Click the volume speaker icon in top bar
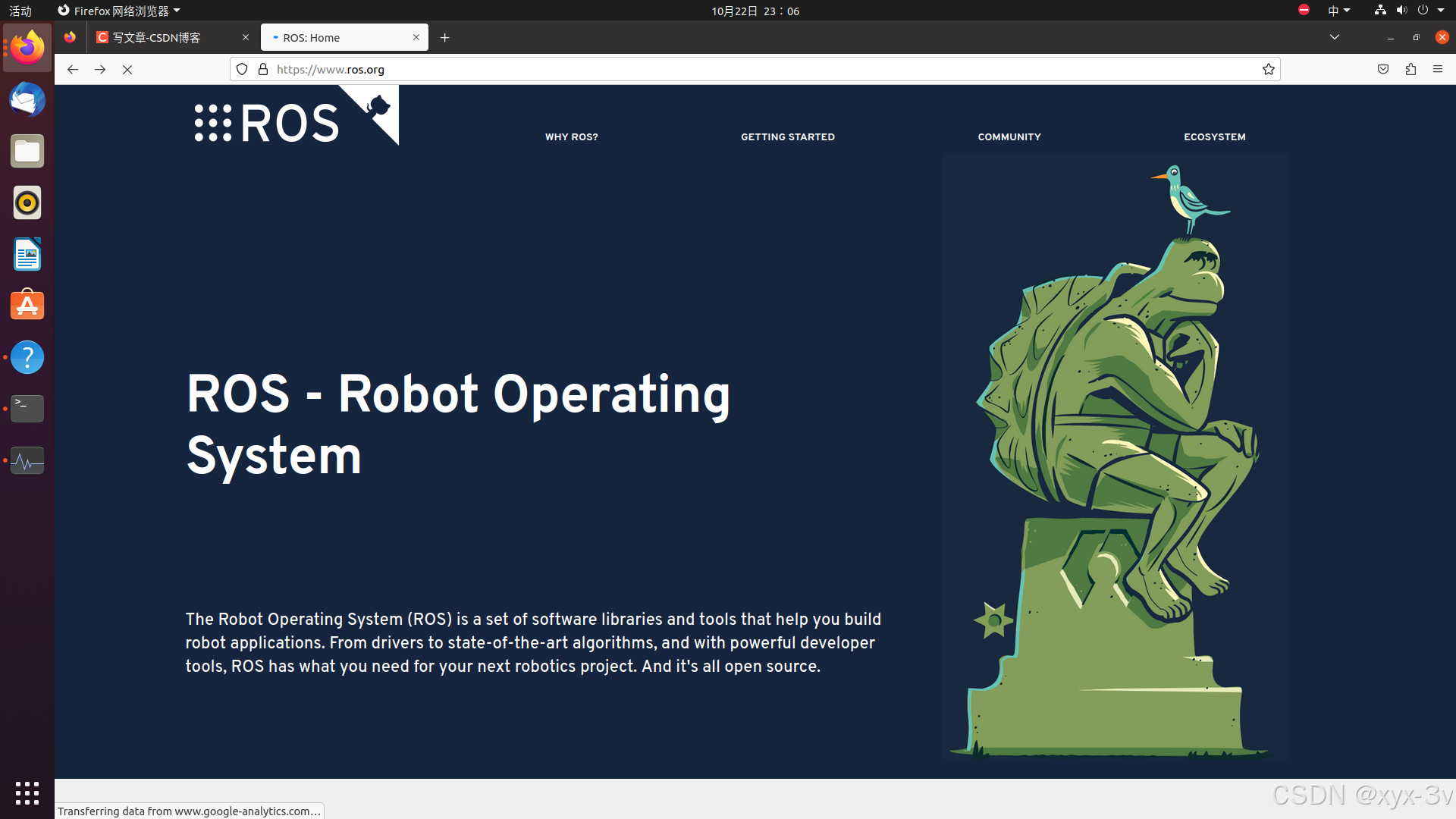 pyautogui.click(x=1401, y=10)
